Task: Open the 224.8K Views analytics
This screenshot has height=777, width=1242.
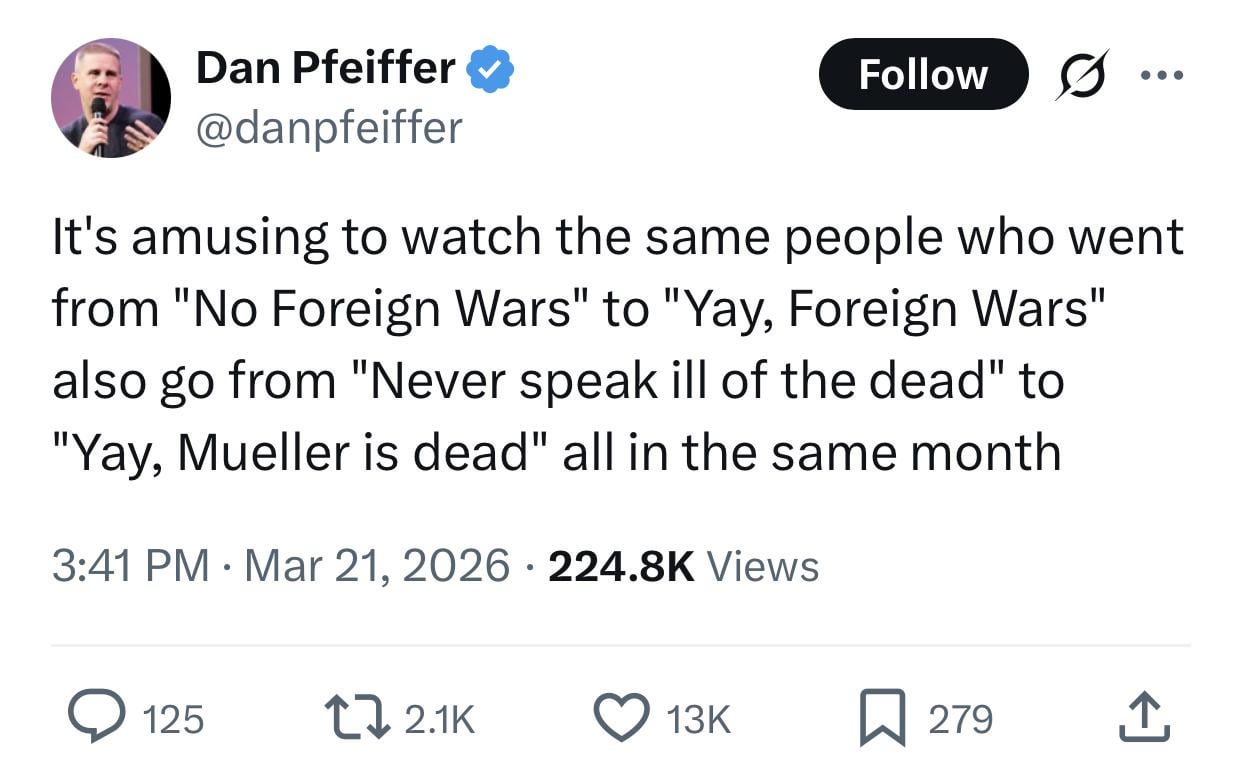Action: [684, 566]
